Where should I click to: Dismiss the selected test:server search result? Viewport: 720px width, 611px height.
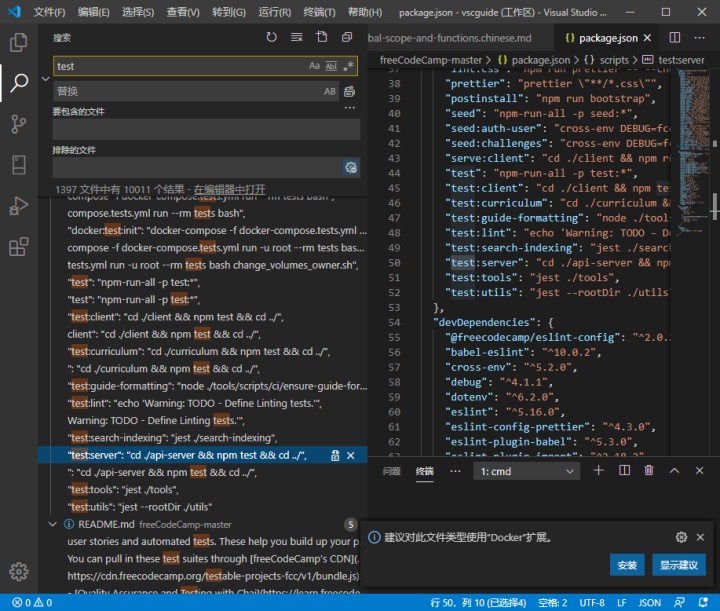351,455
